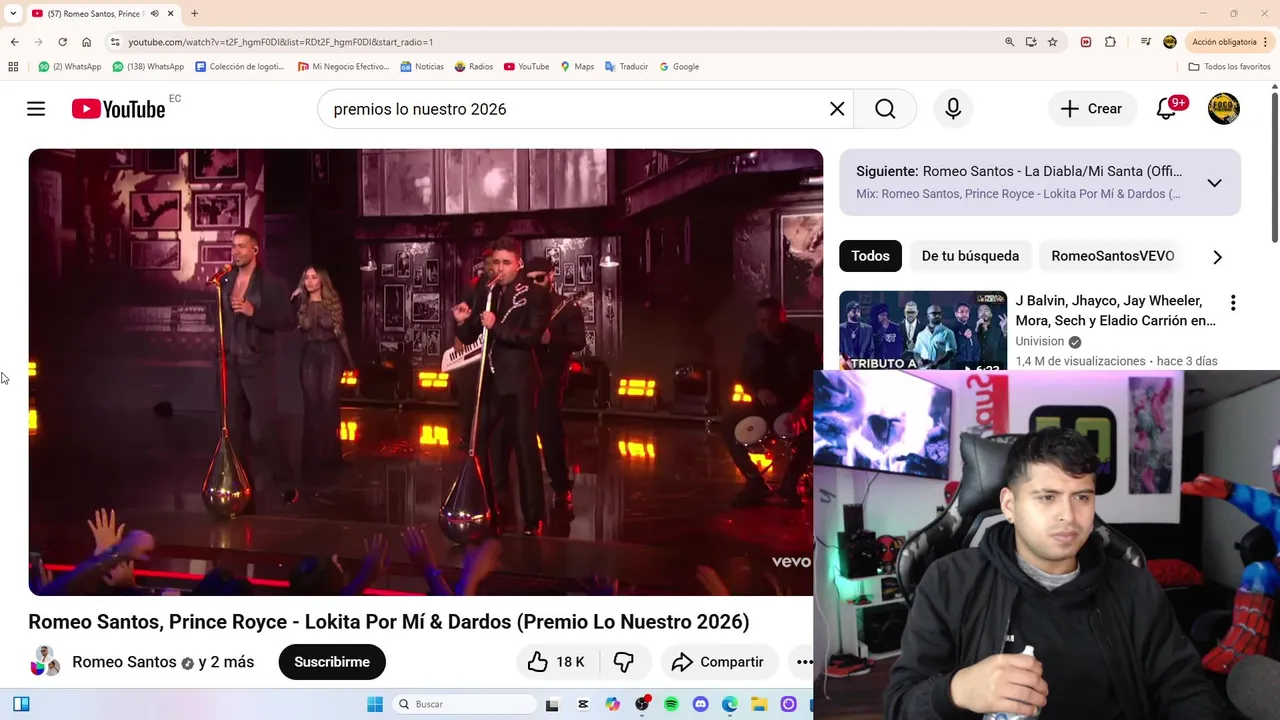Viewport: 1280px width, 720px height.
Task: Open the J Balvin, Jhayco video title
Action: [1116, 311]
